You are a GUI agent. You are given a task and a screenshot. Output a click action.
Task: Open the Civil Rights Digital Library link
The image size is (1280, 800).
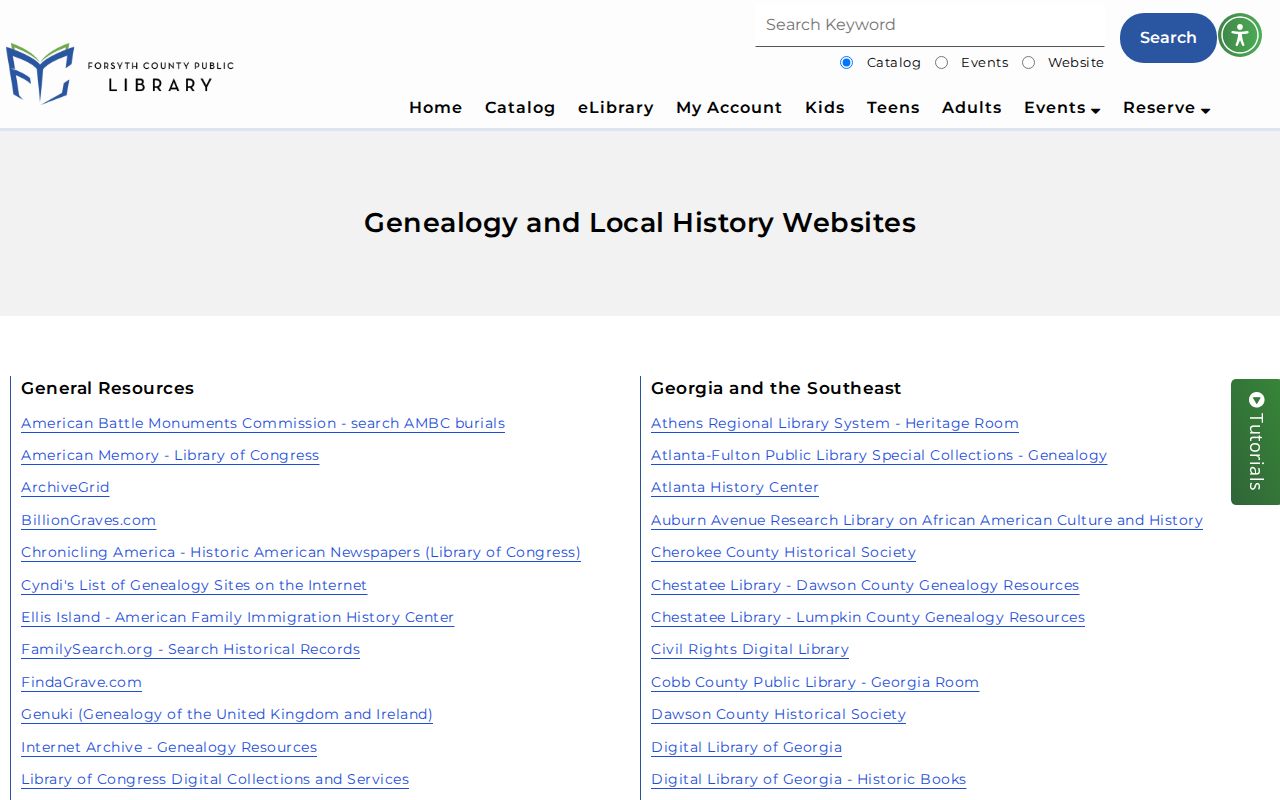click(750, 649)
